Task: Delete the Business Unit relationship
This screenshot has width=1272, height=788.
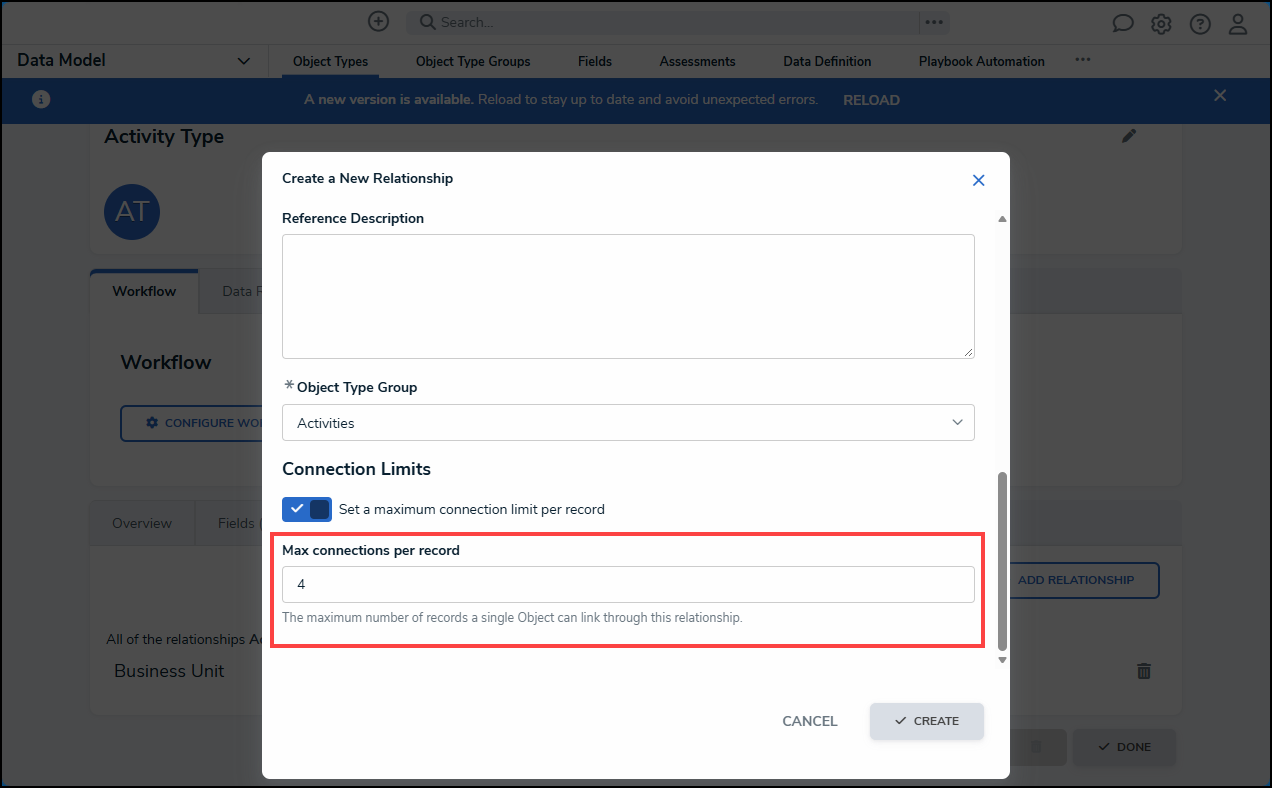Action: 1144,671
